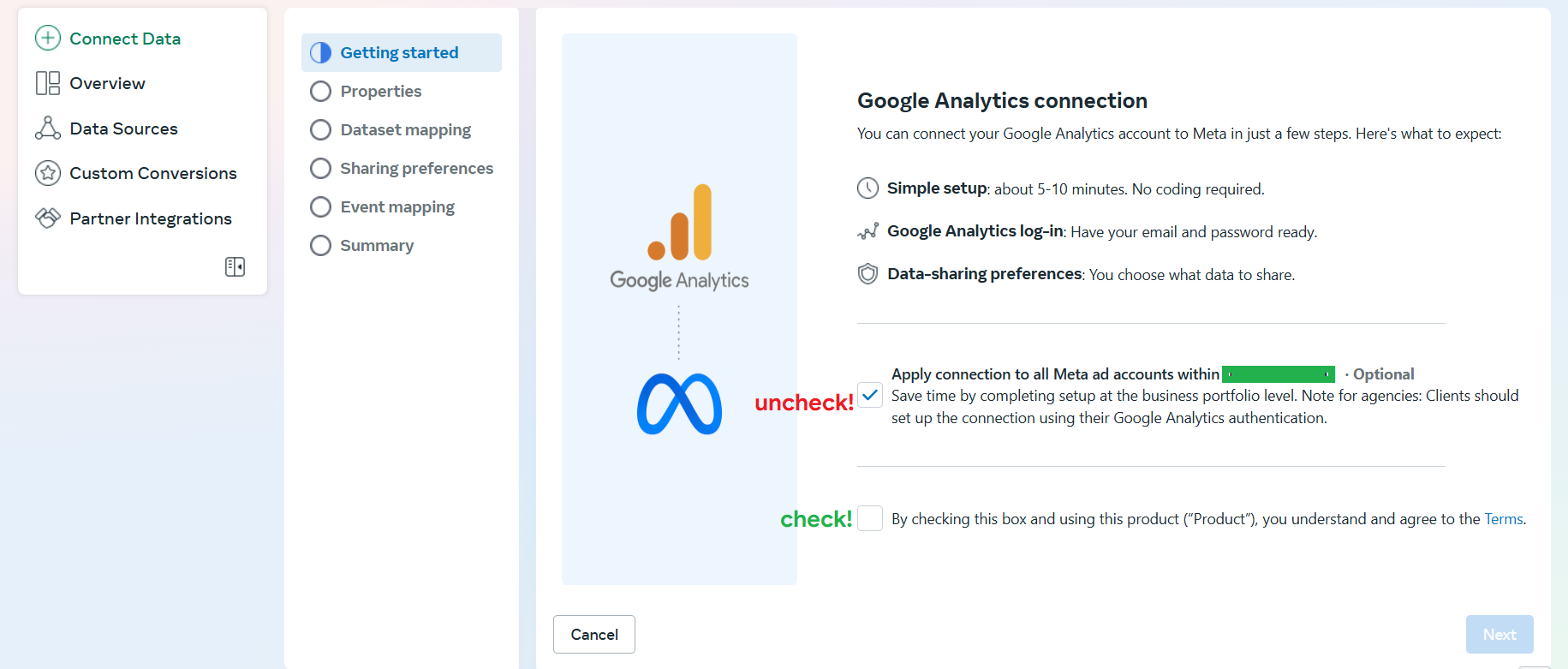1568x669 pixels.
Task: Select the Data Sources node icon
Action: [x=48, y=128]
